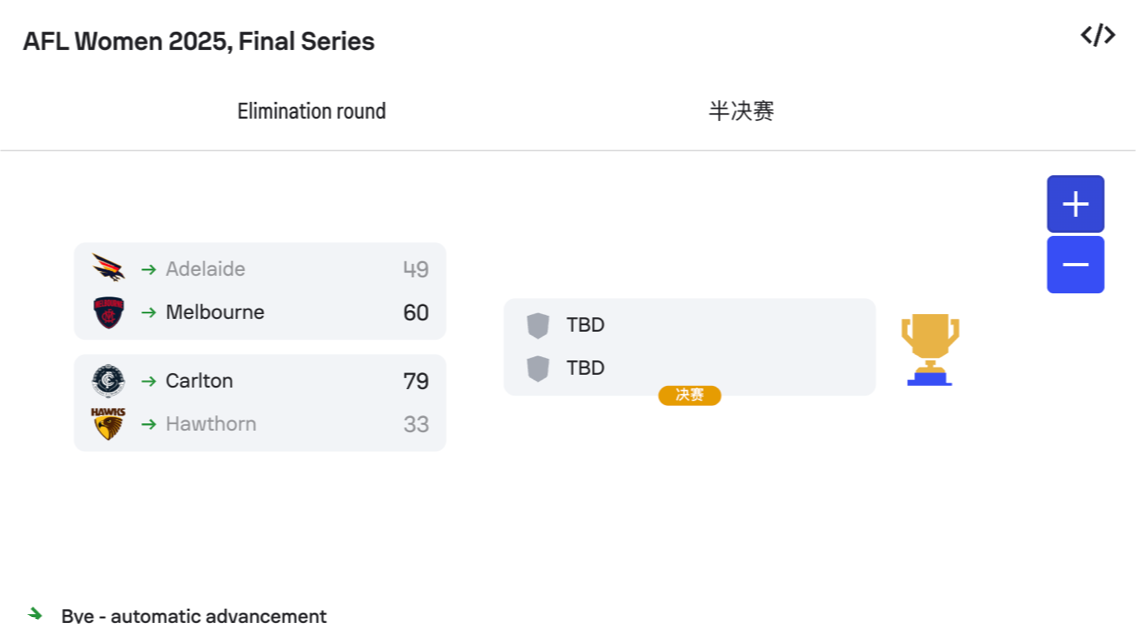The width and height of the screenshot is (1136, 624).
Task: Click the embed code icon
Action: pos(1097,36)
